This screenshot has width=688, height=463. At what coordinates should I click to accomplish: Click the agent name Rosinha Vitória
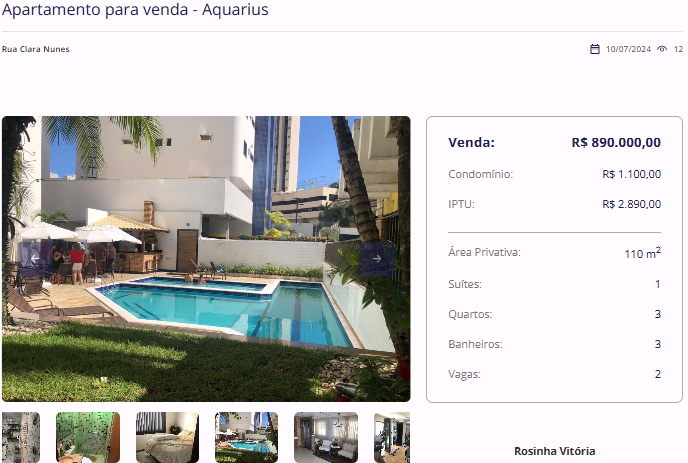coord(555,451)
